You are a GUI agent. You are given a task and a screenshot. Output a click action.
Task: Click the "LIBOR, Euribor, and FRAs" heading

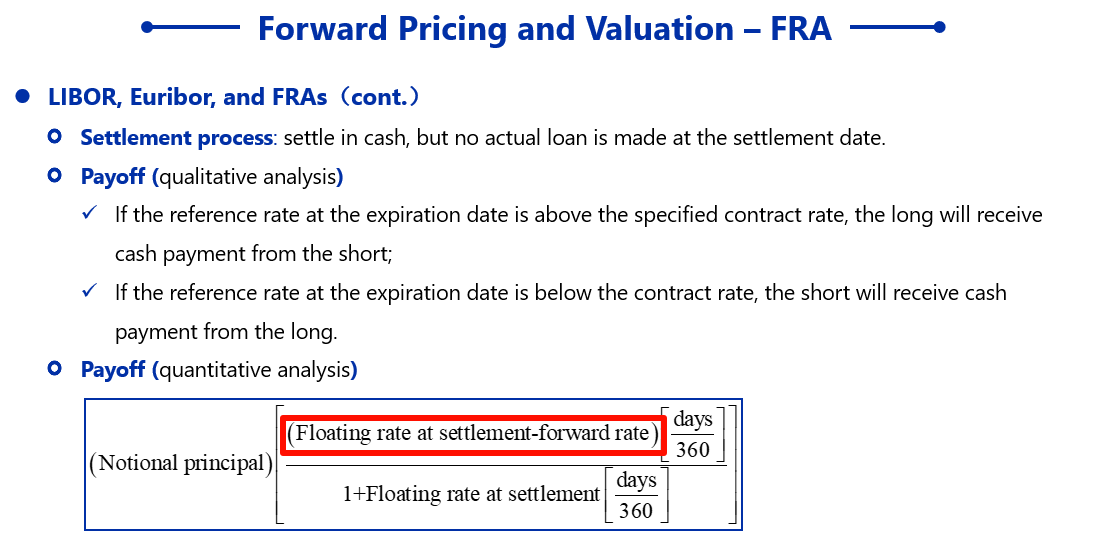(188, 97)
